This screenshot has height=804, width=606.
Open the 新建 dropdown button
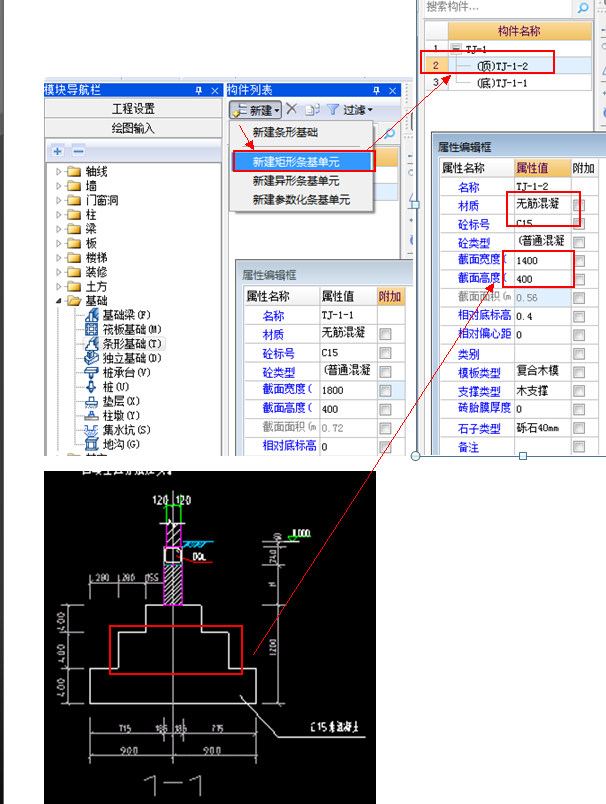click(256, 110)
